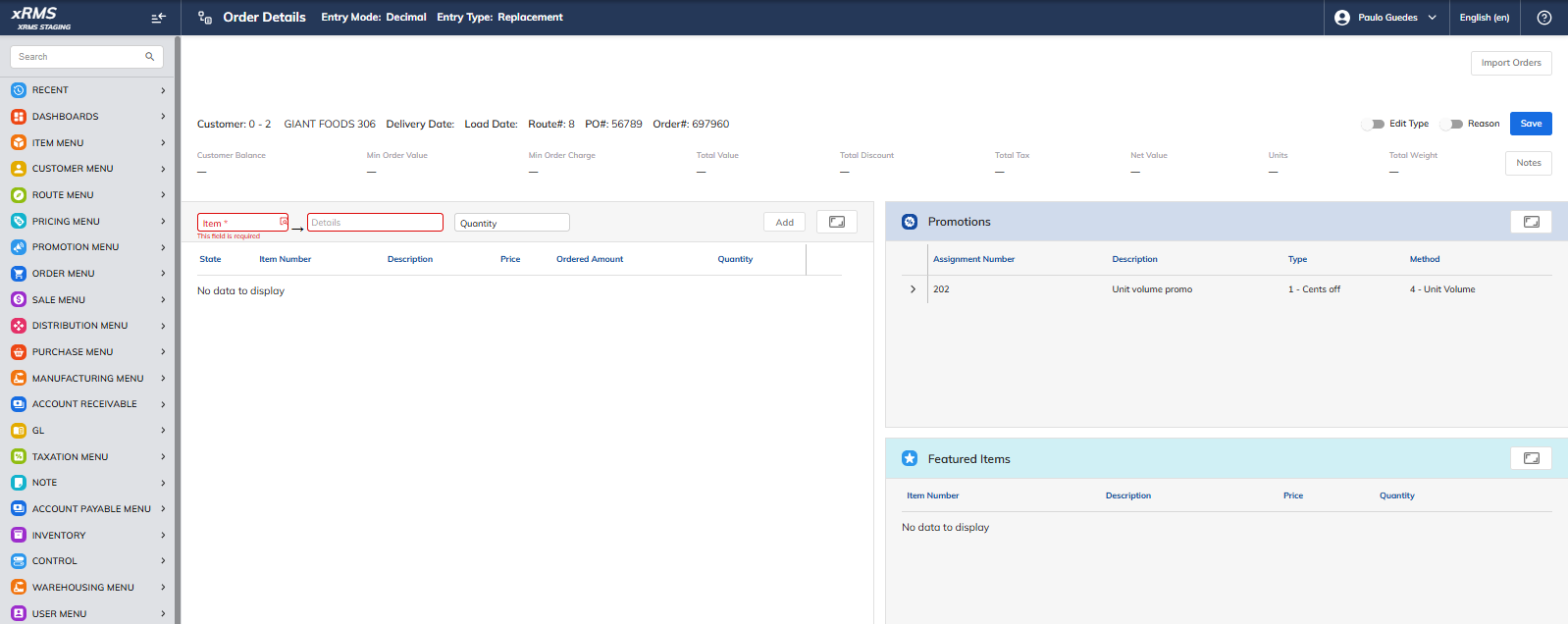The height and width of the screenshot is (624, 1568).
Task: Switch language via English (en)
Action: (x=1484, y=18)
